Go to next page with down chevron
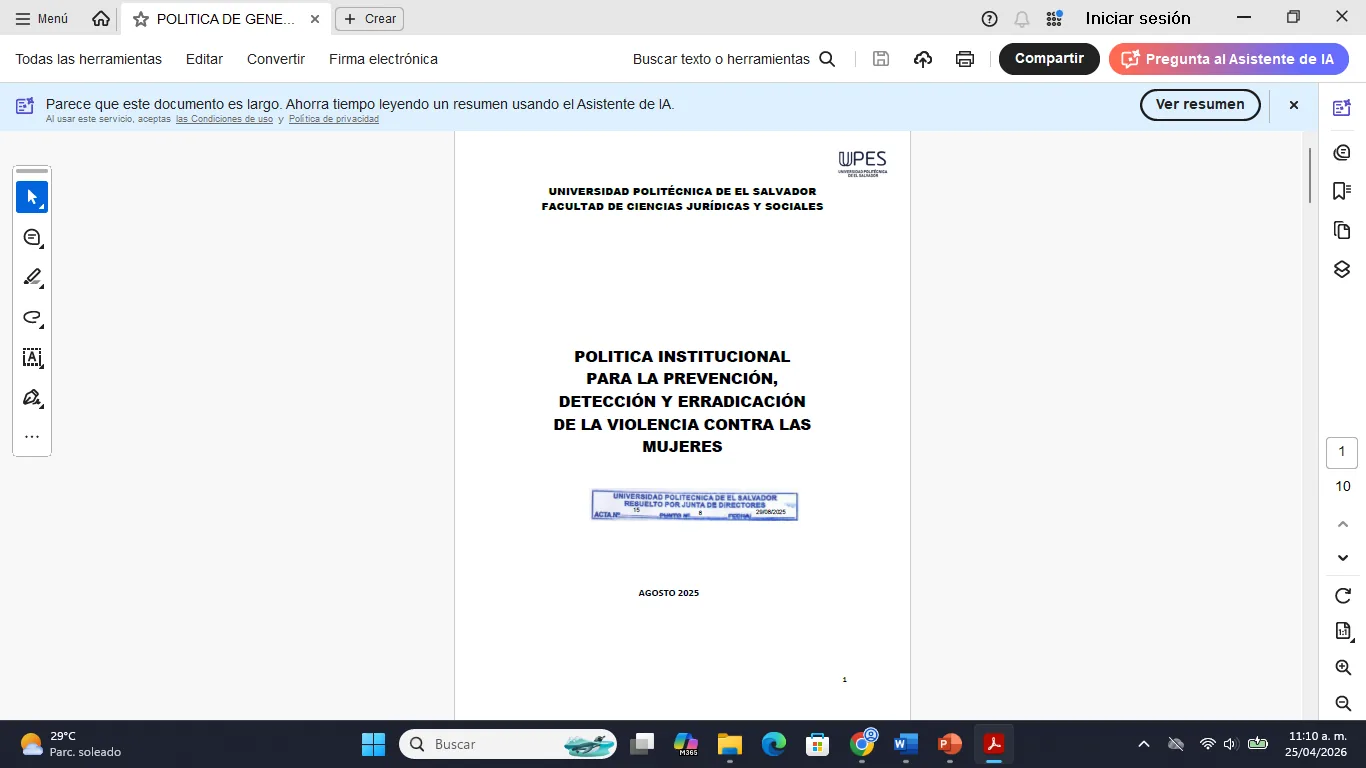The image size is (1366, 768). [1343, 558]
